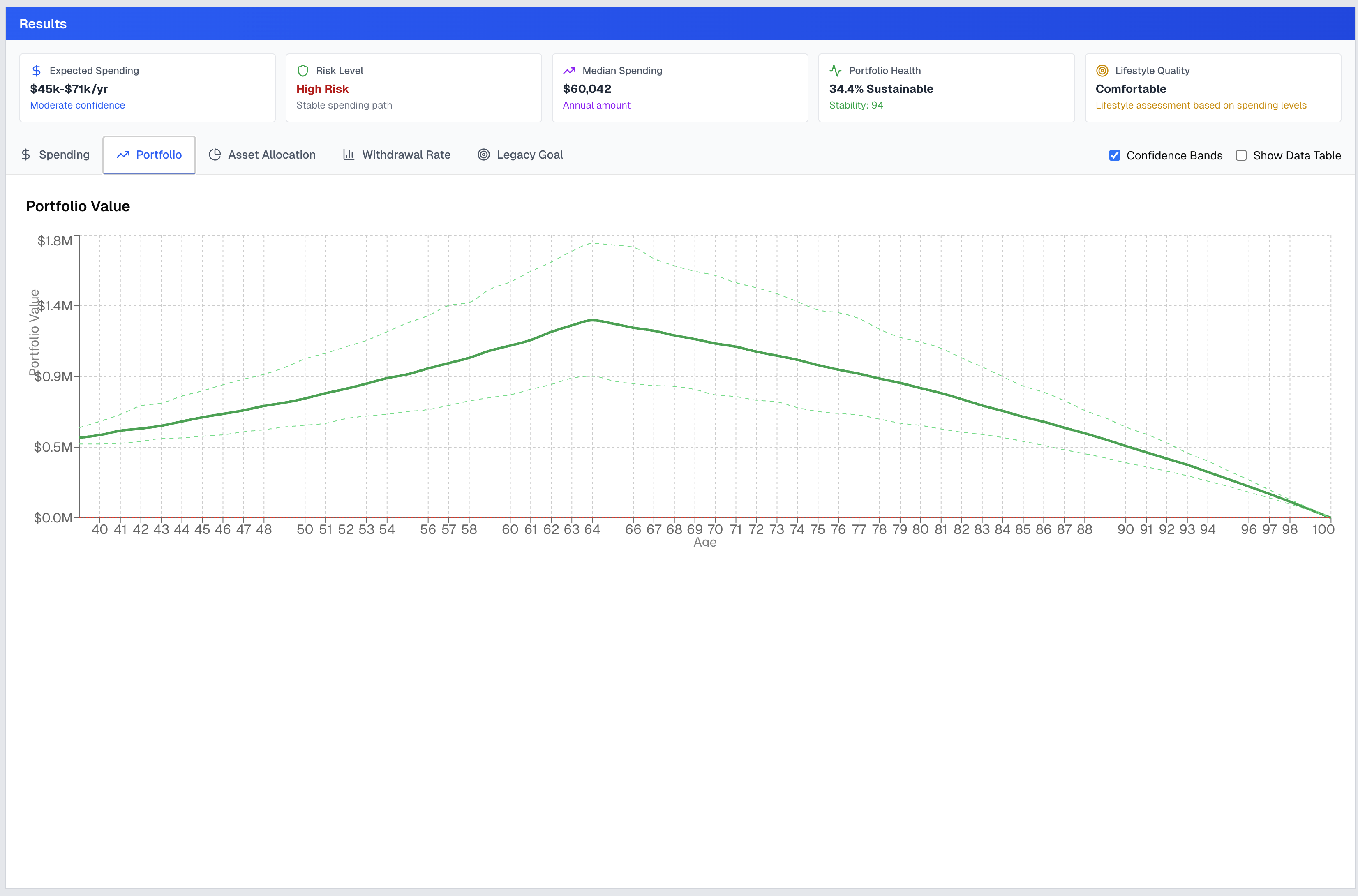Click the Results header title
The image size is (1358, 896).
pos(43,24)
